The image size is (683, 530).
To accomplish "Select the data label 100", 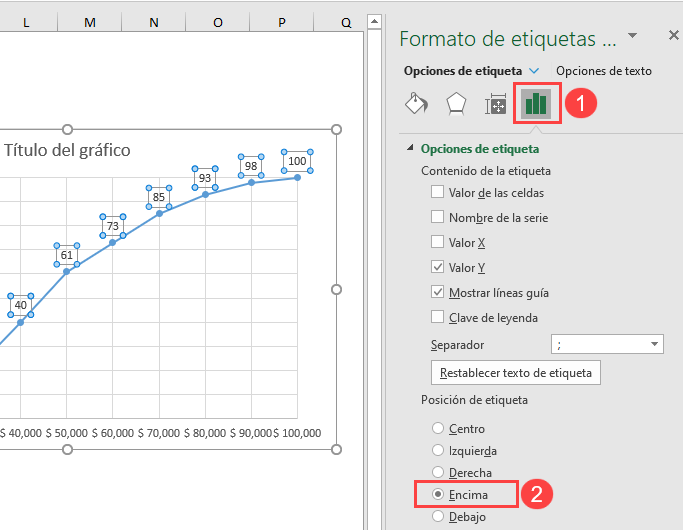I will tap(297, 161).
